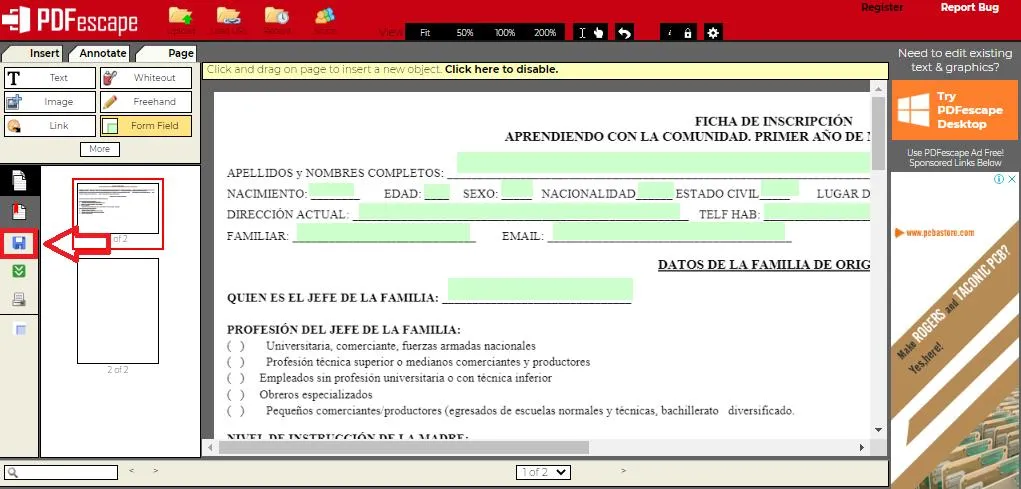Open the gear settings icon
The width and height of the screenshot is (1021, 489).
coord(713,33)
